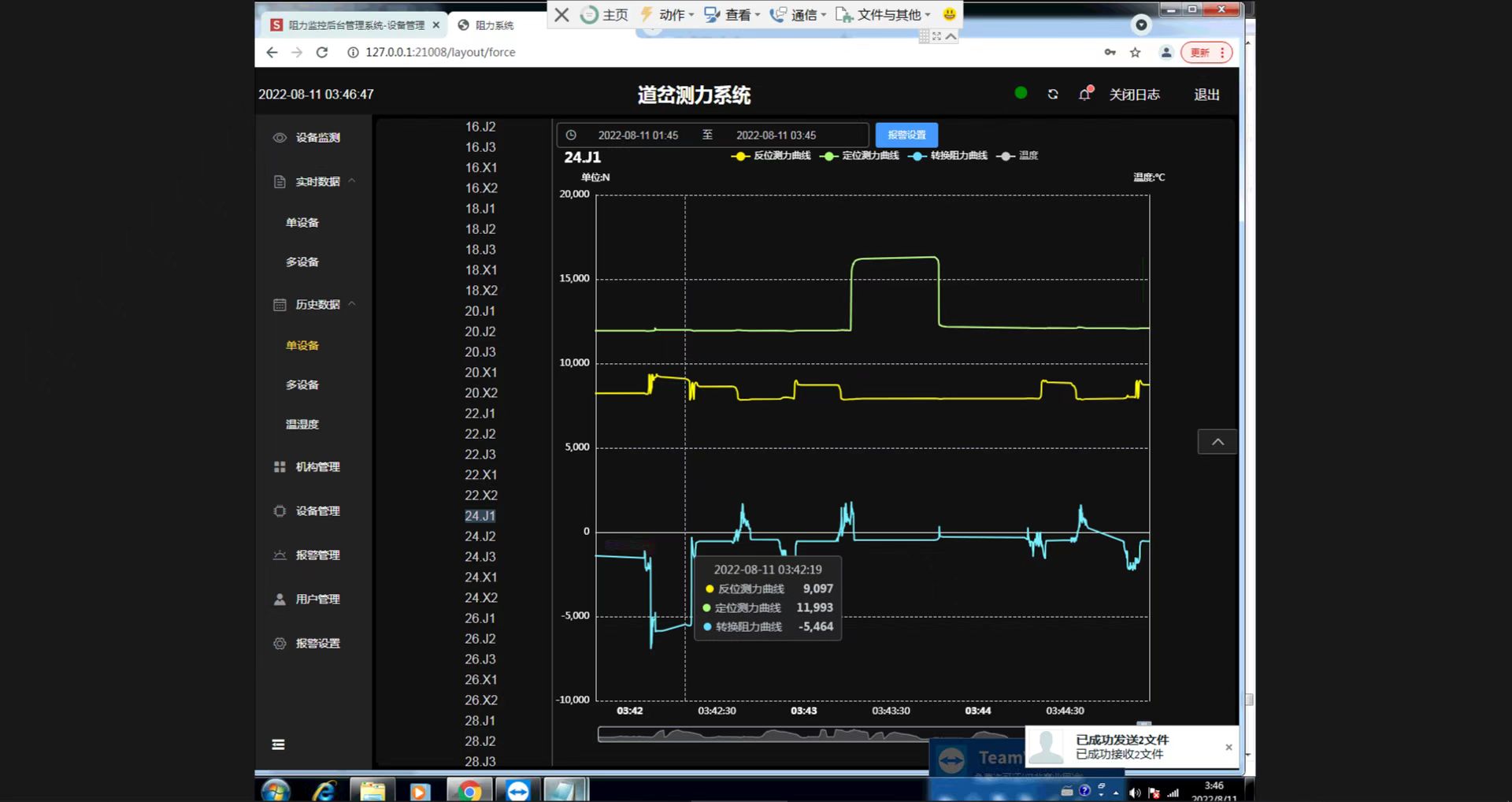Bookmark this page with the star icon
The width and height of the screenshot is (1512, 802).
[1135, 53]
